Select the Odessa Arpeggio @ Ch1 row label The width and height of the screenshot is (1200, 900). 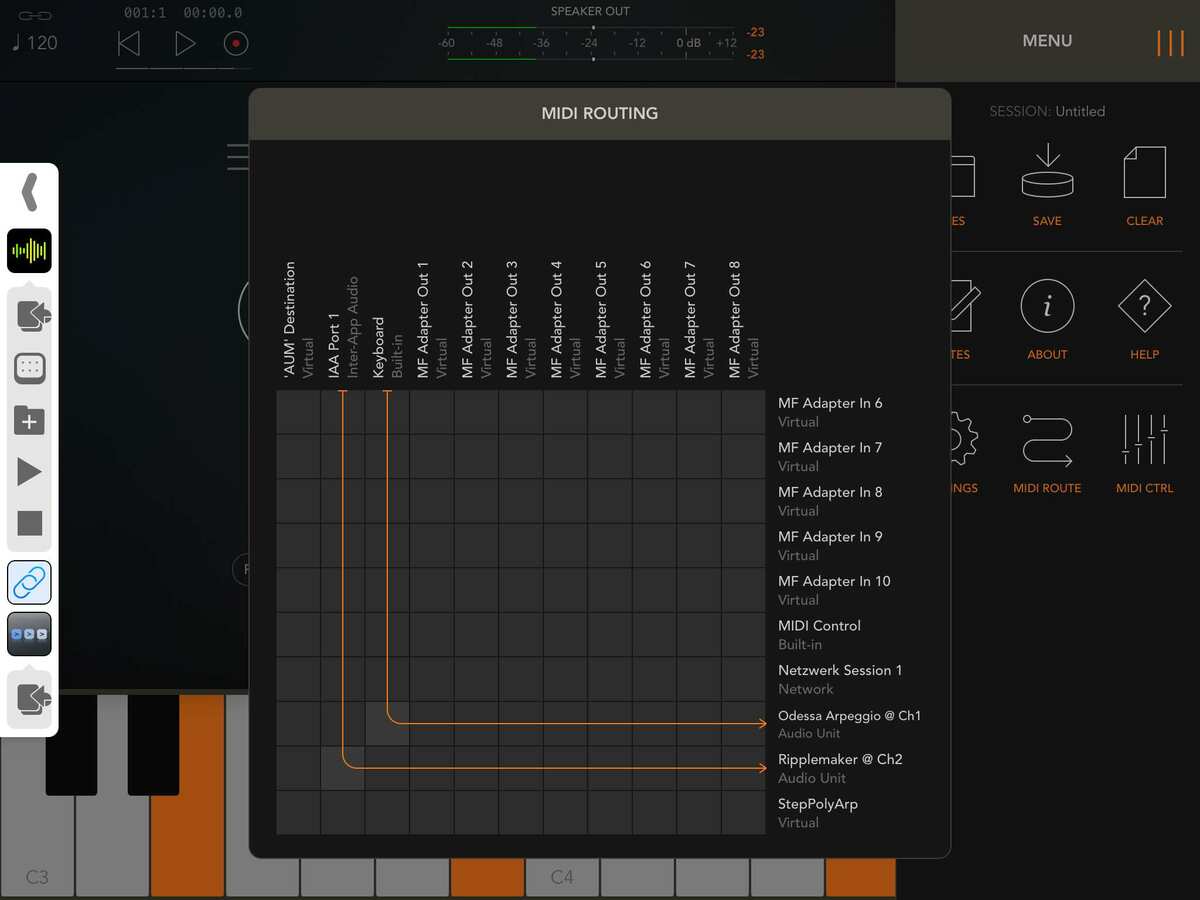click(x=849, y=724)
